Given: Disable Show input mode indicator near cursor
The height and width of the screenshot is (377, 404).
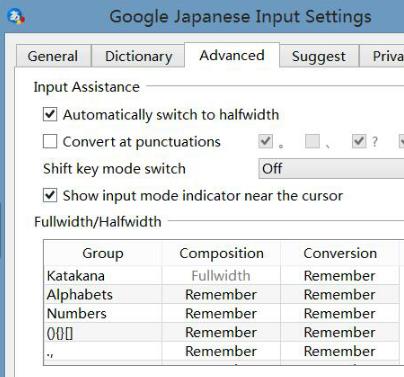Looking at the screenshot, I should 50,195.
